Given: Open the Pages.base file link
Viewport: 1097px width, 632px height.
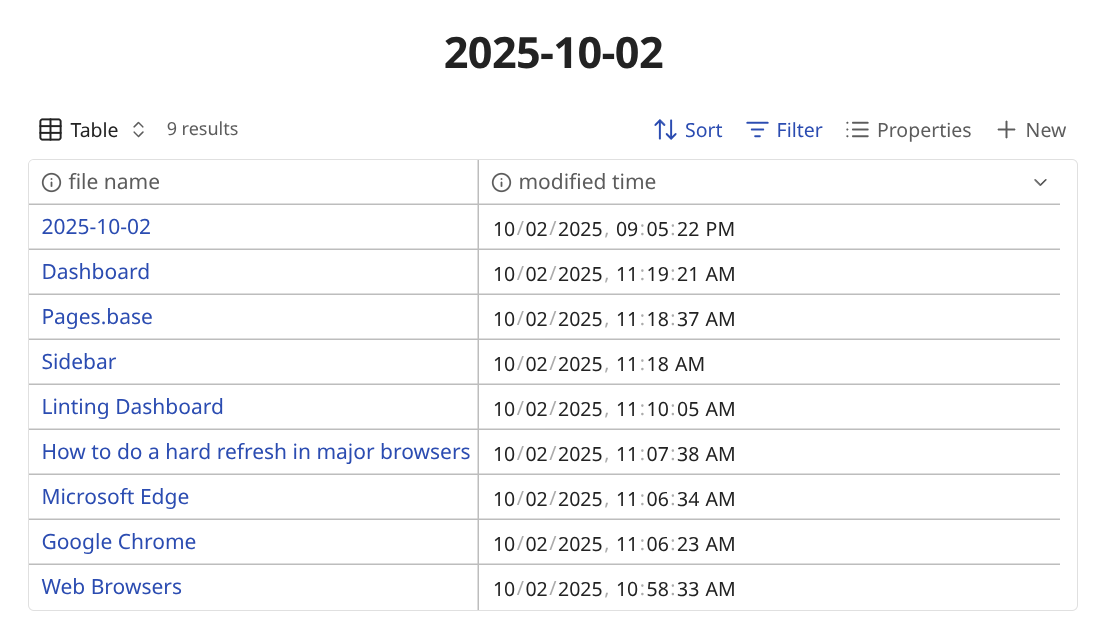Looking at the screenshot, I should [x=97, y=317].
